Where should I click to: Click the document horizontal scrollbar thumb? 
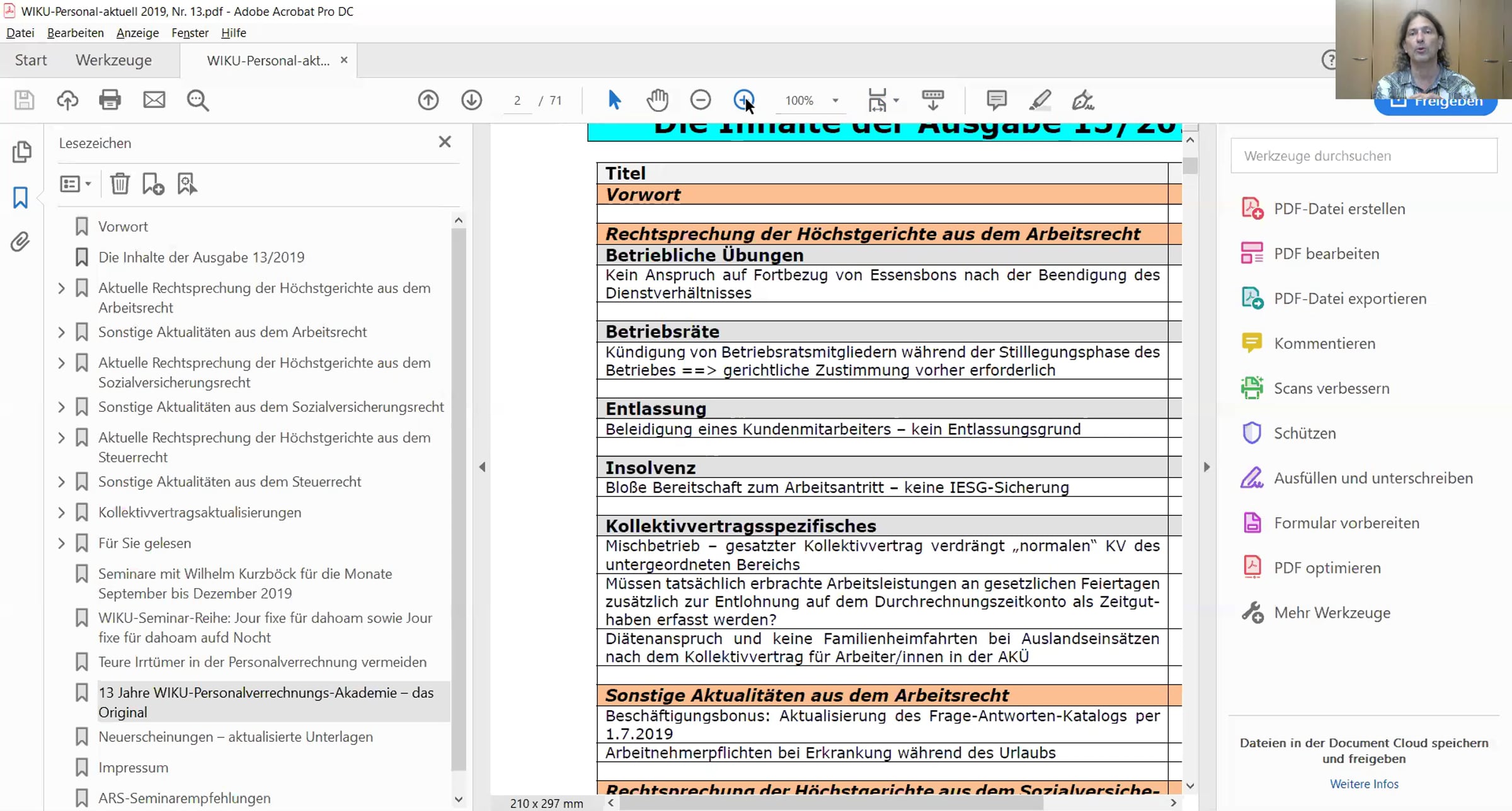point(832,803)
